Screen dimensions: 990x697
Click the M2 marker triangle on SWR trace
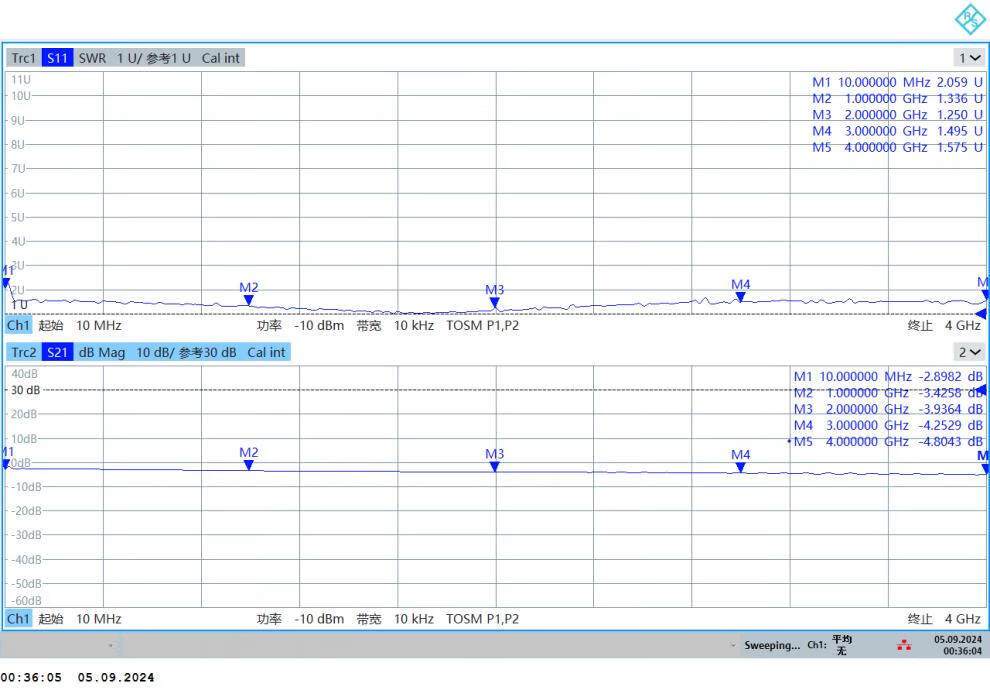249,301
